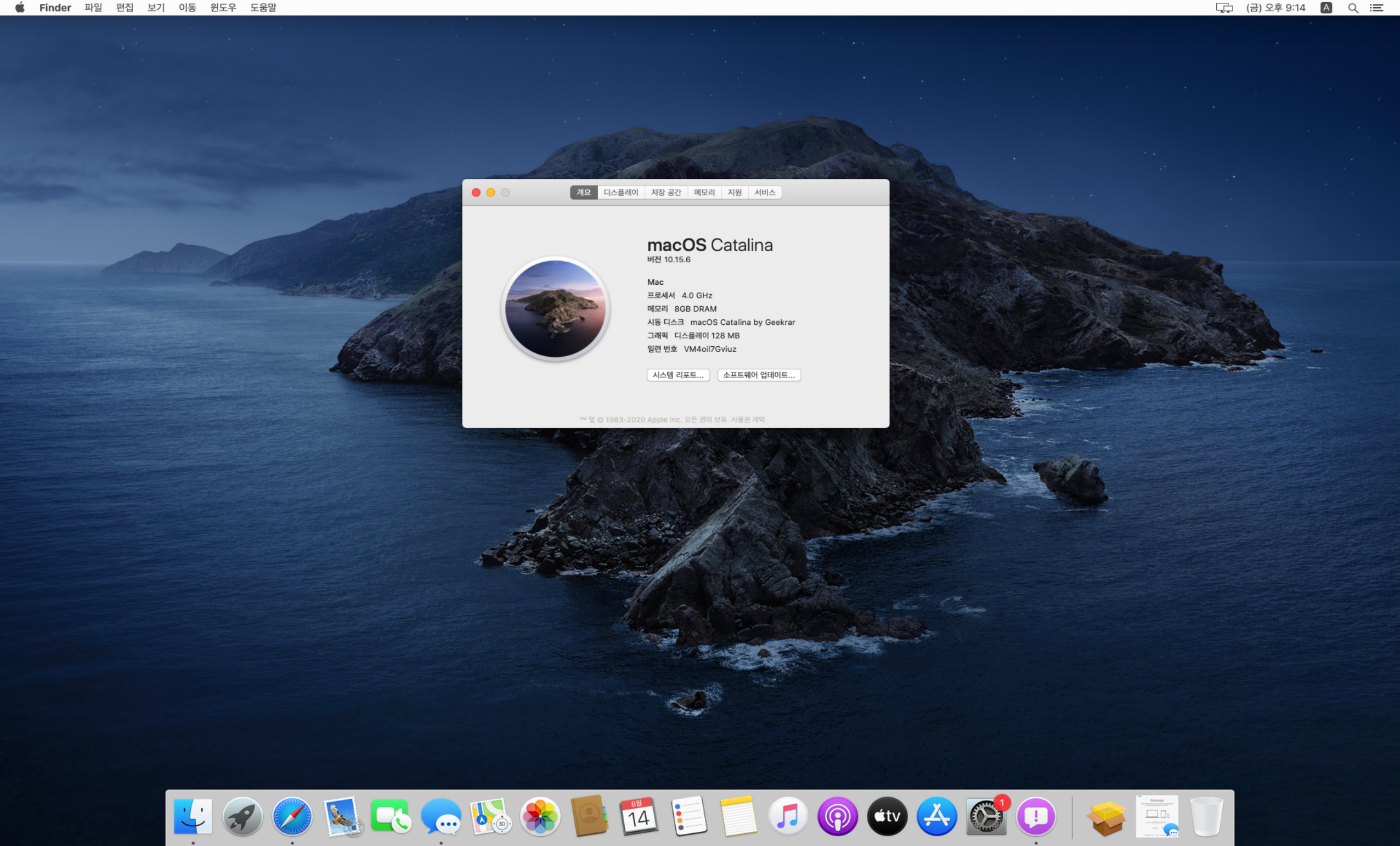Open Notes app in the Dock
Viewport: 1400px width, 846px height.
(x=738, y=816)
